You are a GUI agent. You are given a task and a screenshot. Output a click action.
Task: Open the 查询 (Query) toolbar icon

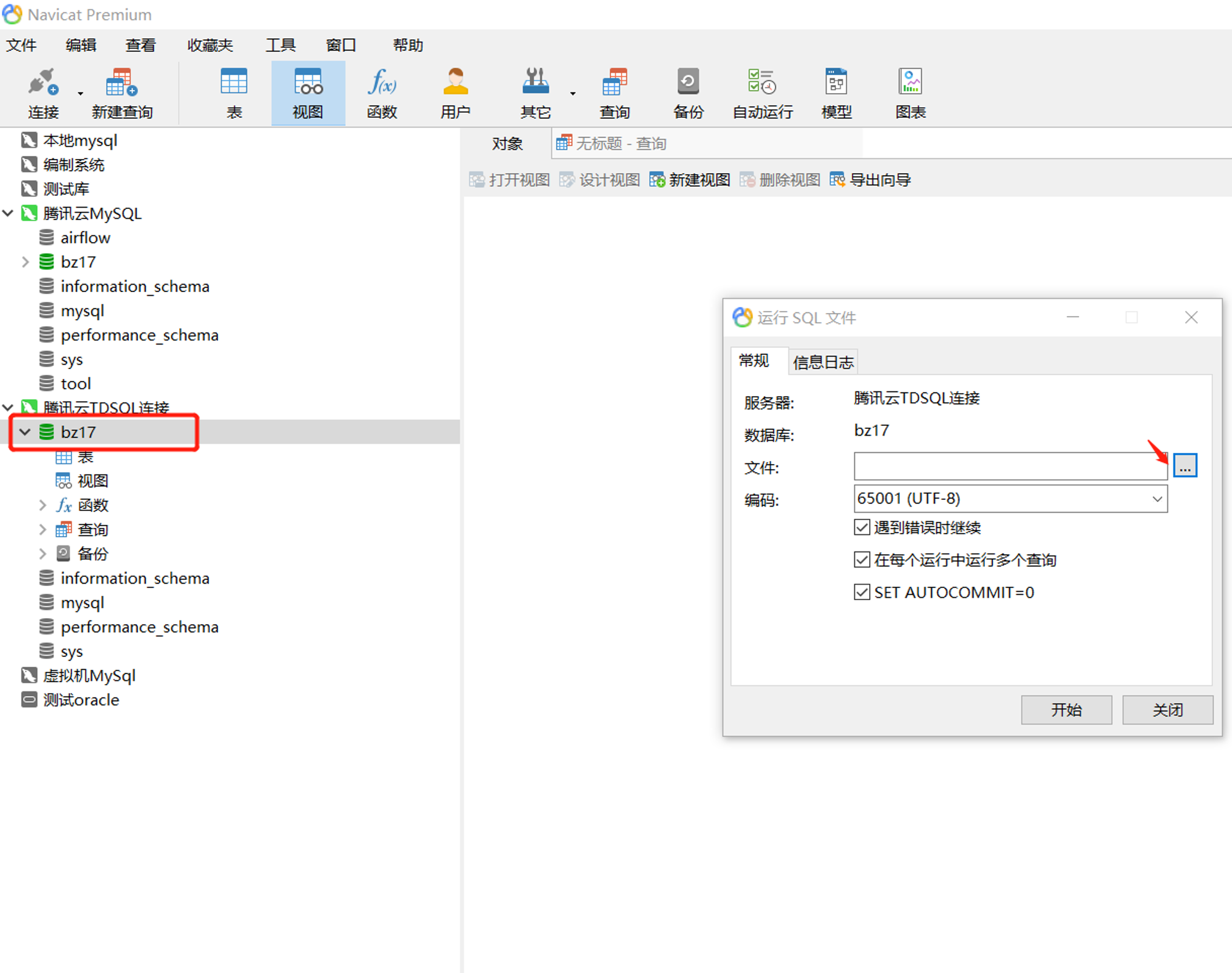pos(615,94)
